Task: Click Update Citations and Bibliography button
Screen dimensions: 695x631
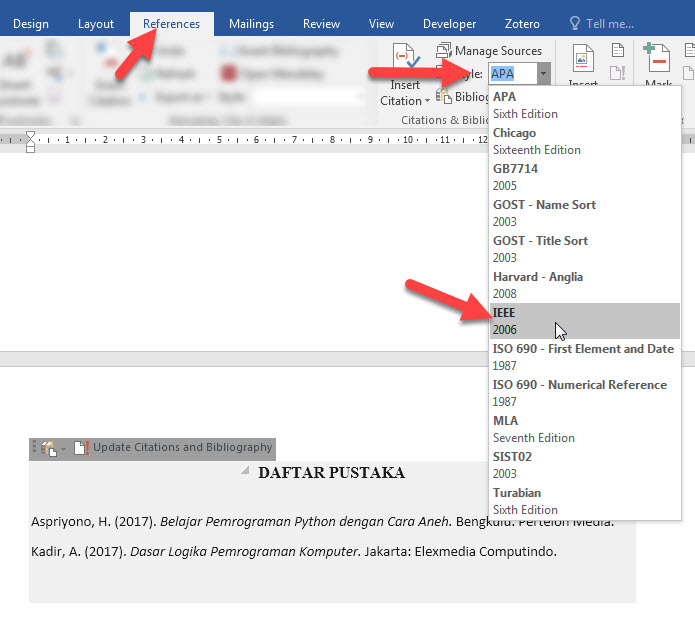Action: 182,448
